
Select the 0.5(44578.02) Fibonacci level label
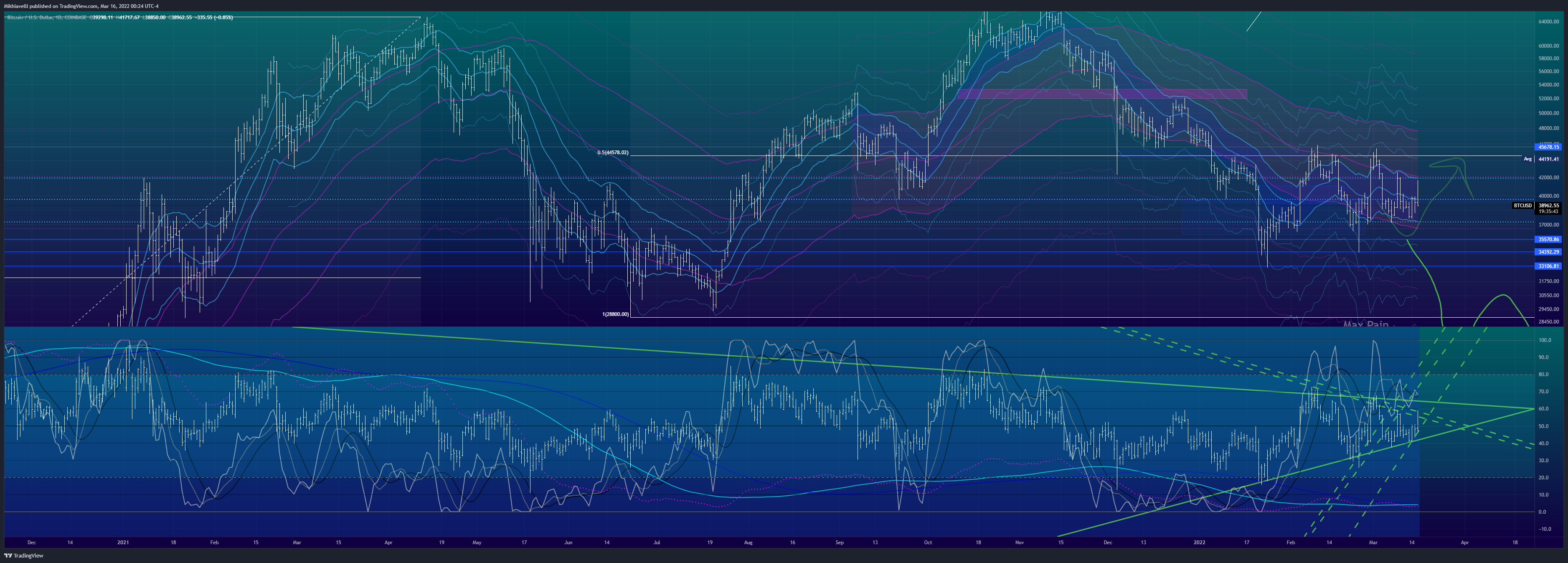coord(613,152)
